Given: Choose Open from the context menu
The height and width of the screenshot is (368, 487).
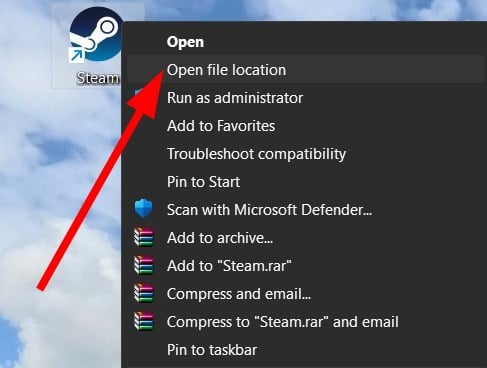Looking at the screenshot, I should click(x=305, y=42).
